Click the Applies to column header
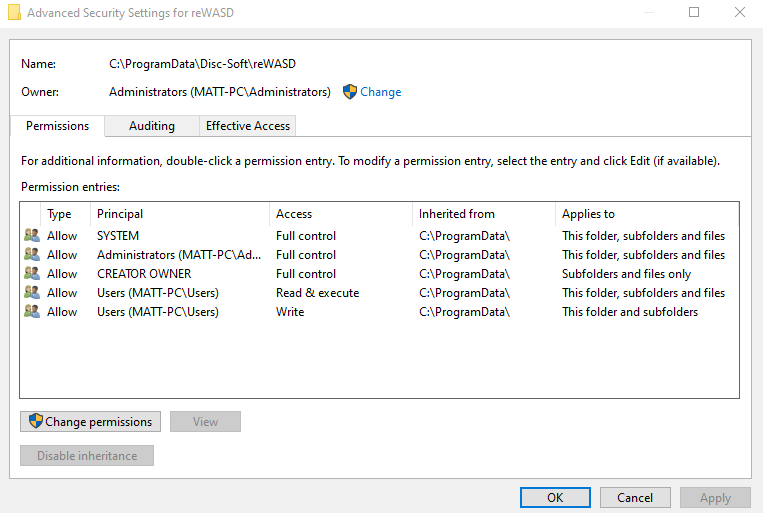The width and height of the screenshot is (763, 513). tap(646, 214)
